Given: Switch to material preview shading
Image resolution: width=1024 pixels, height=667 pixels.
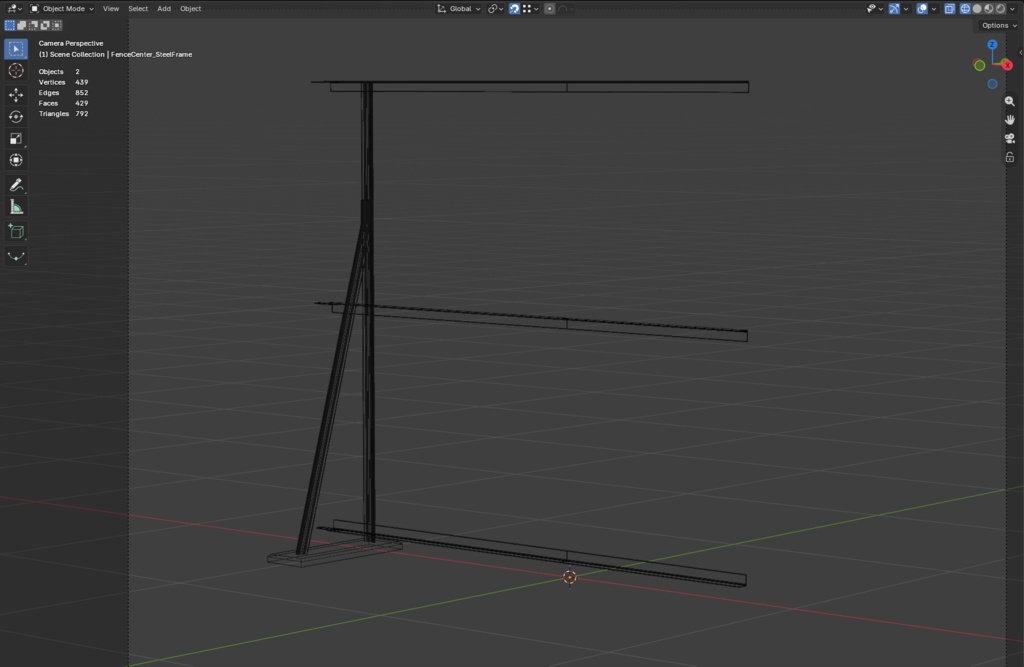Looking at the screenshot, I should [989, 8].
